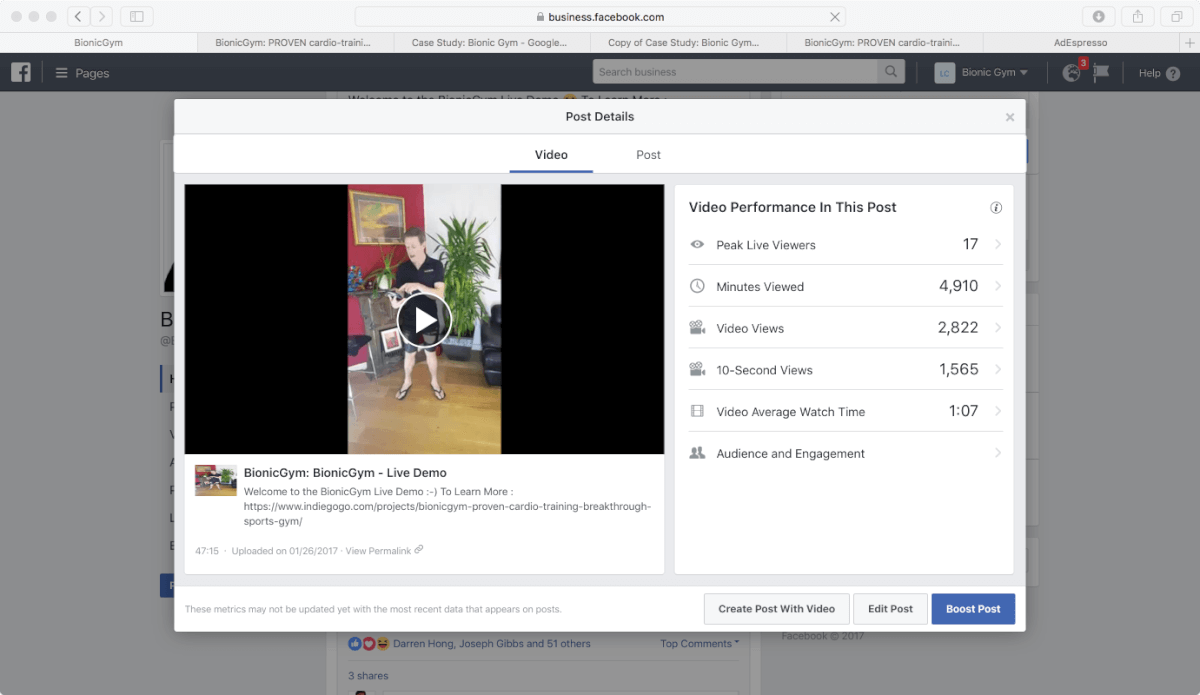1200x695 pixels.
Task: Expand the Video Average Watch Time chevron
Action: 997,412
